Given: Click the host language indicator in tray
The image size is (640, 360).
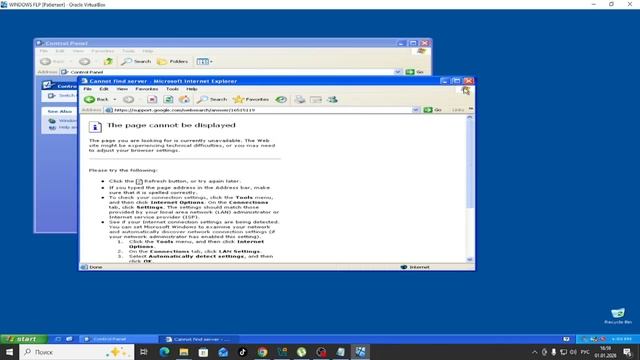Looking at the screenshot, I should tap(585, 352).
